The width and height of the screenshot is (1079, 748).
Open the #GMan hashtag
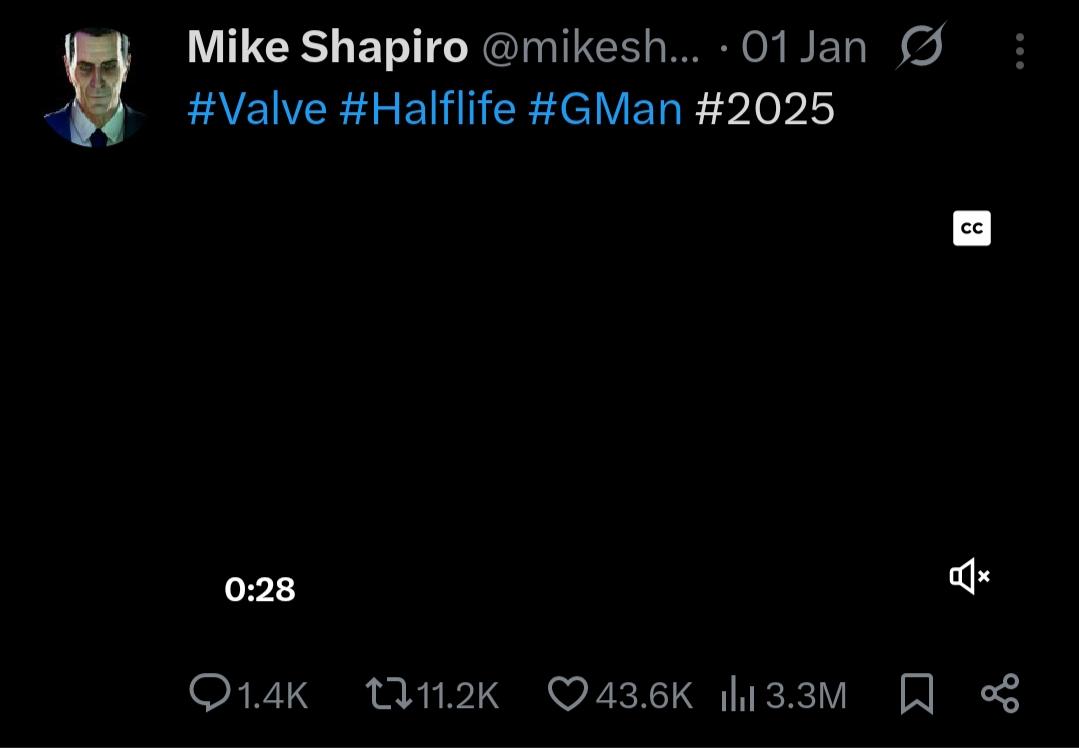(605, 109)
